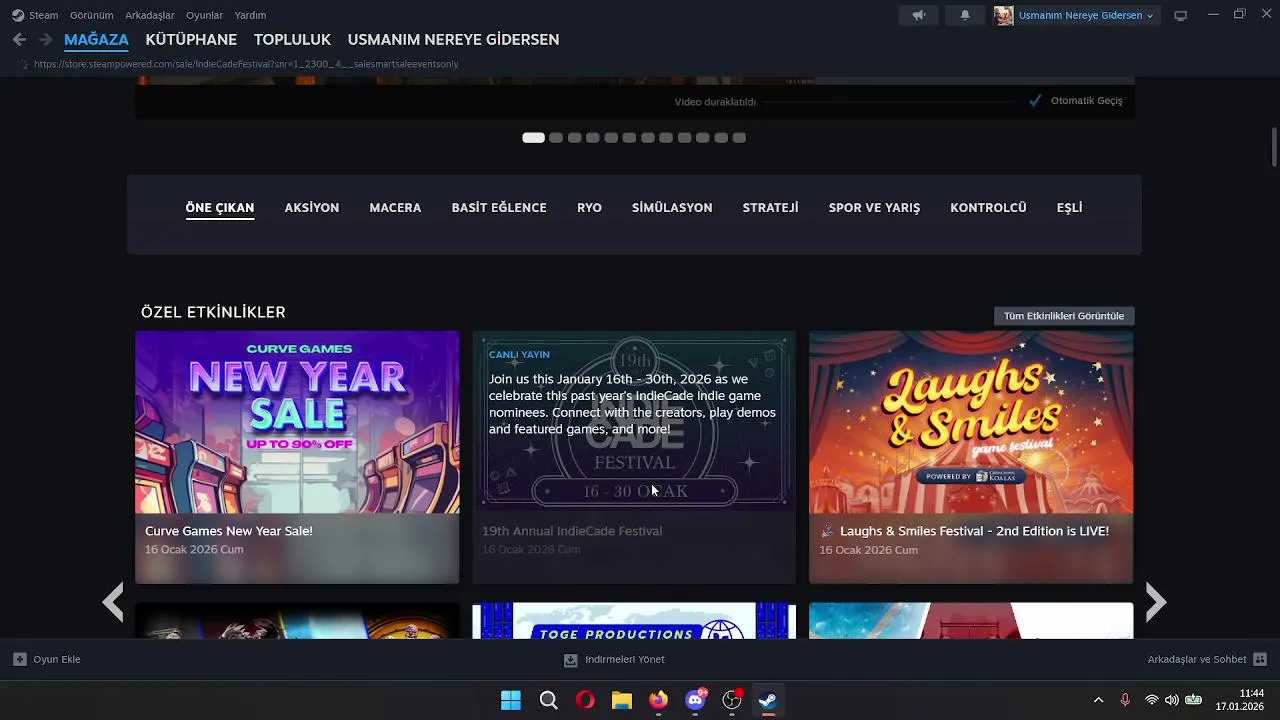Launch Opera from the taskbar

click(585, 700)
